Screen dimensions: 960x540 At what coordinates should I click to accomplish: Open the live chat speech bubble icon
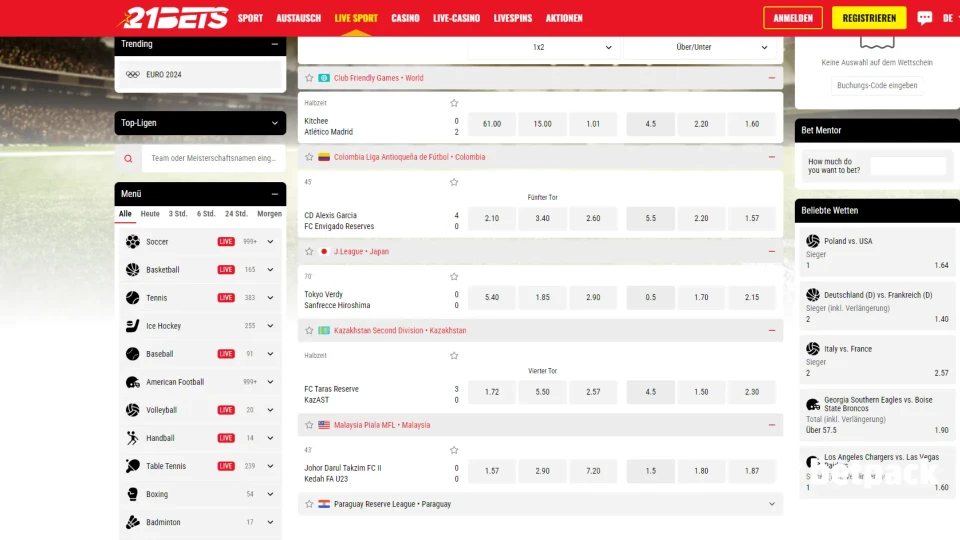click(x=924, y=18)
